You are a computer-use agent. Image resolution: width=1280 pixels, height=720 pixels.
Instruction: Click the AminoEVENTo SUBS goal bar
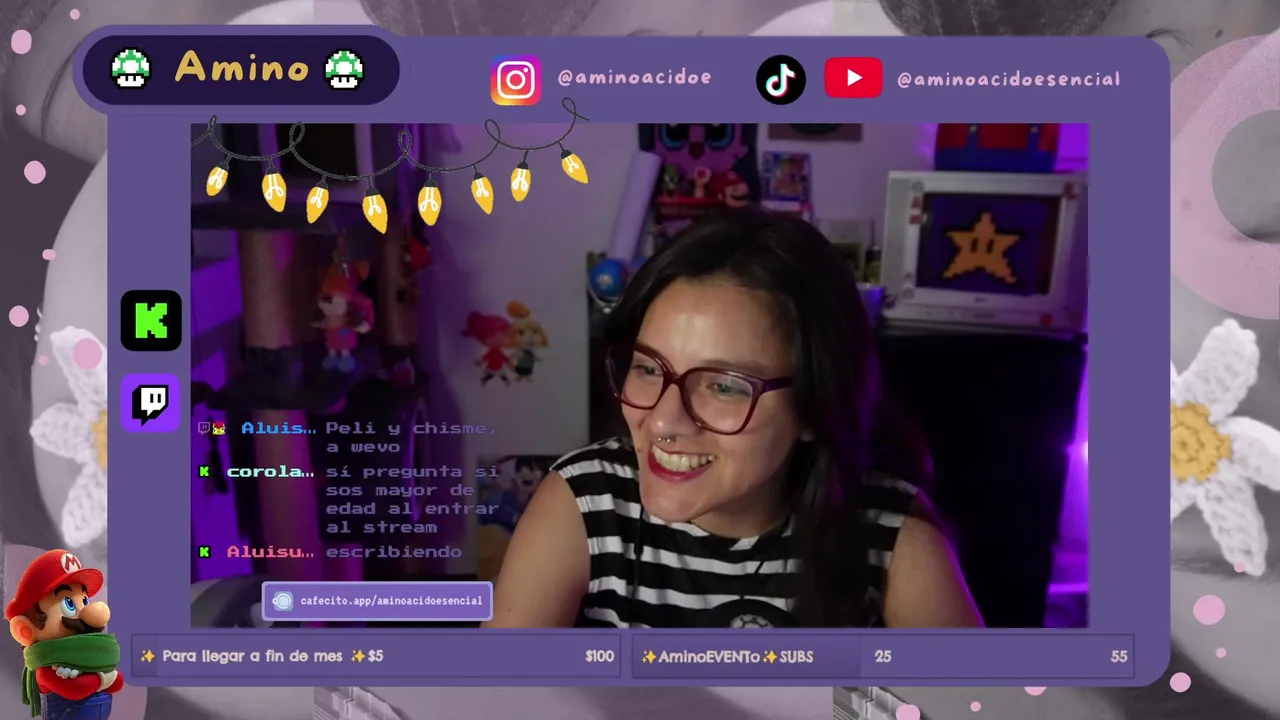click(883, 657)
